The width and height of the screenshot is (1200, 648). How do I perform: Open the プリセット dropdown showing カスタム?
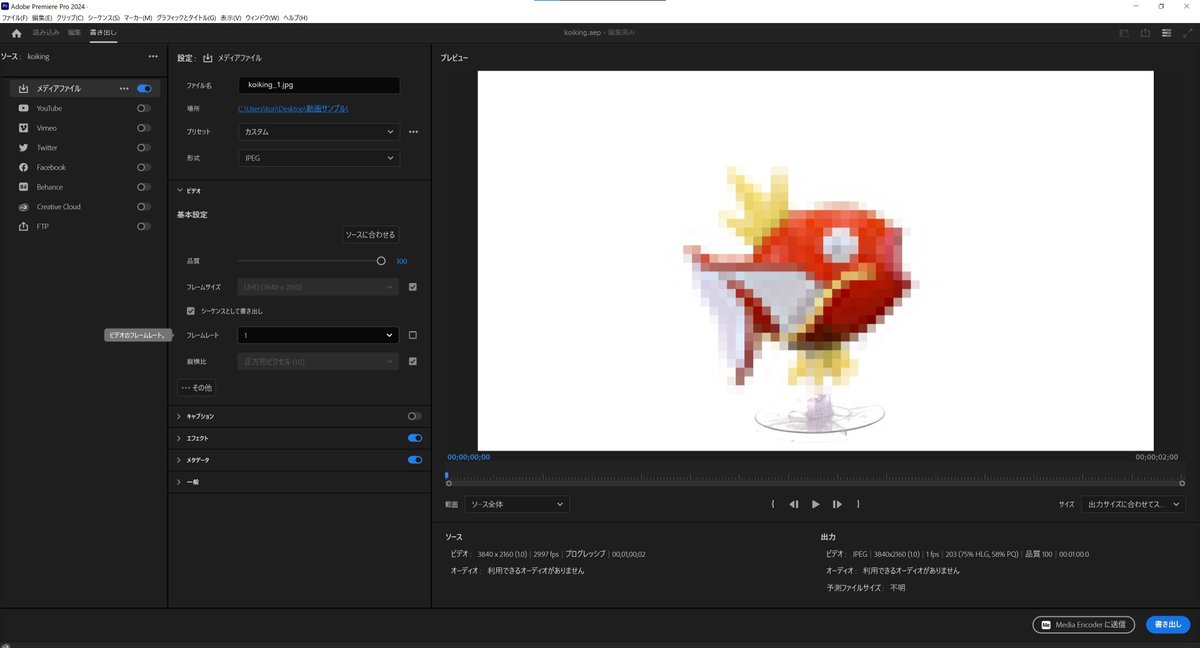tap(319, 132)
